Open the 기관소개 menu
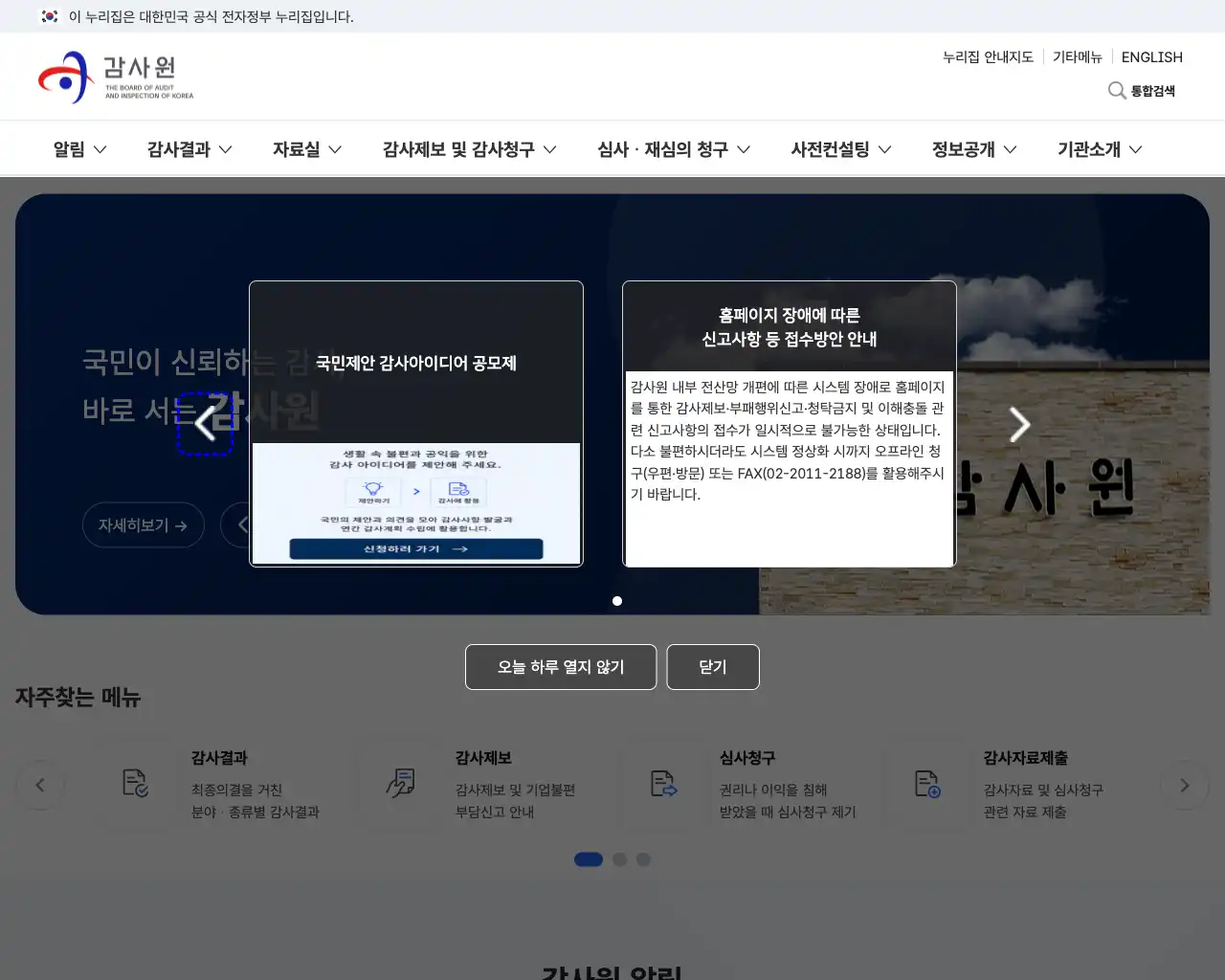Image resolution: width=1225 pixels, height=980 pixels. pyautogui.click(x=1100, y=149)
